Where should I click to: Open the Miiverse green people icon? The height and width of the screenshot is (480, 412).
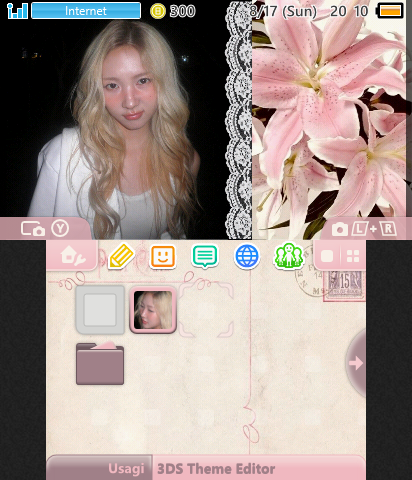pyautogui.click(x=289, y=256)
